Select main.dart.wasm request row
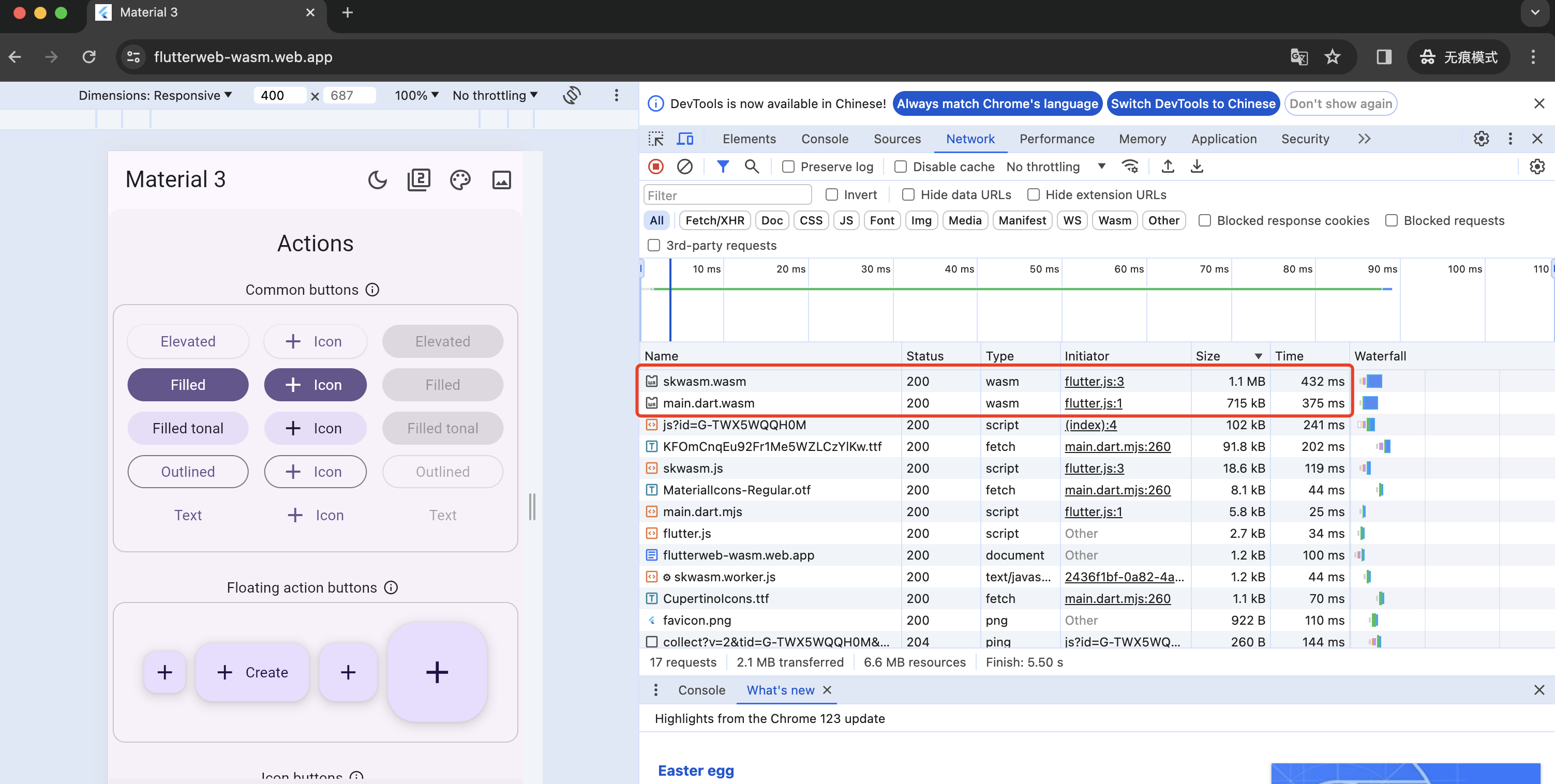The width and height of the screenshot is (1555, 784). click(x=994, y=402)
